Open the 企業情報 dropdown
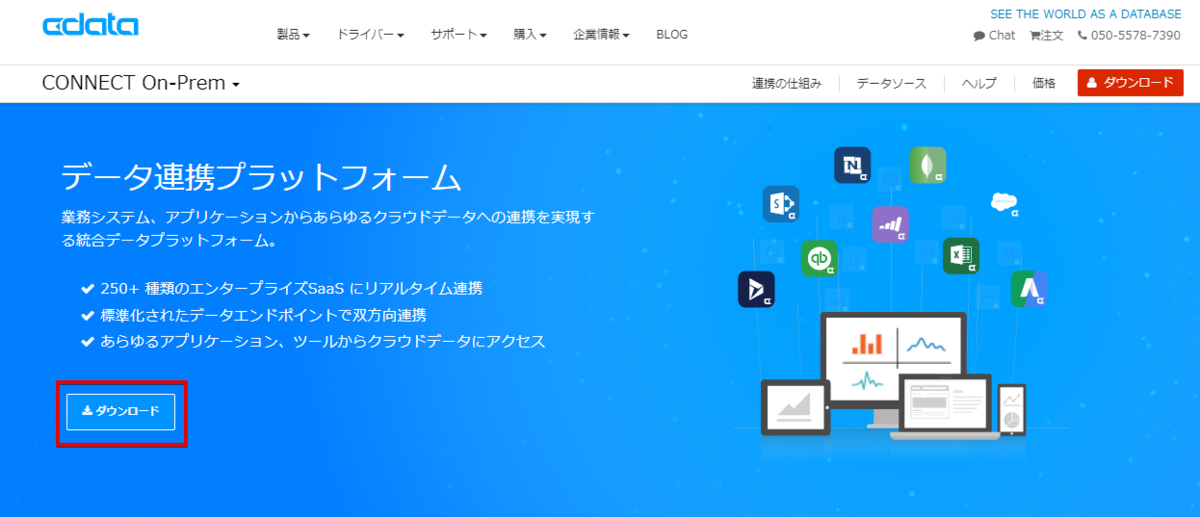The width and height of the screenshot is (1200, 517). click(601, 34)
